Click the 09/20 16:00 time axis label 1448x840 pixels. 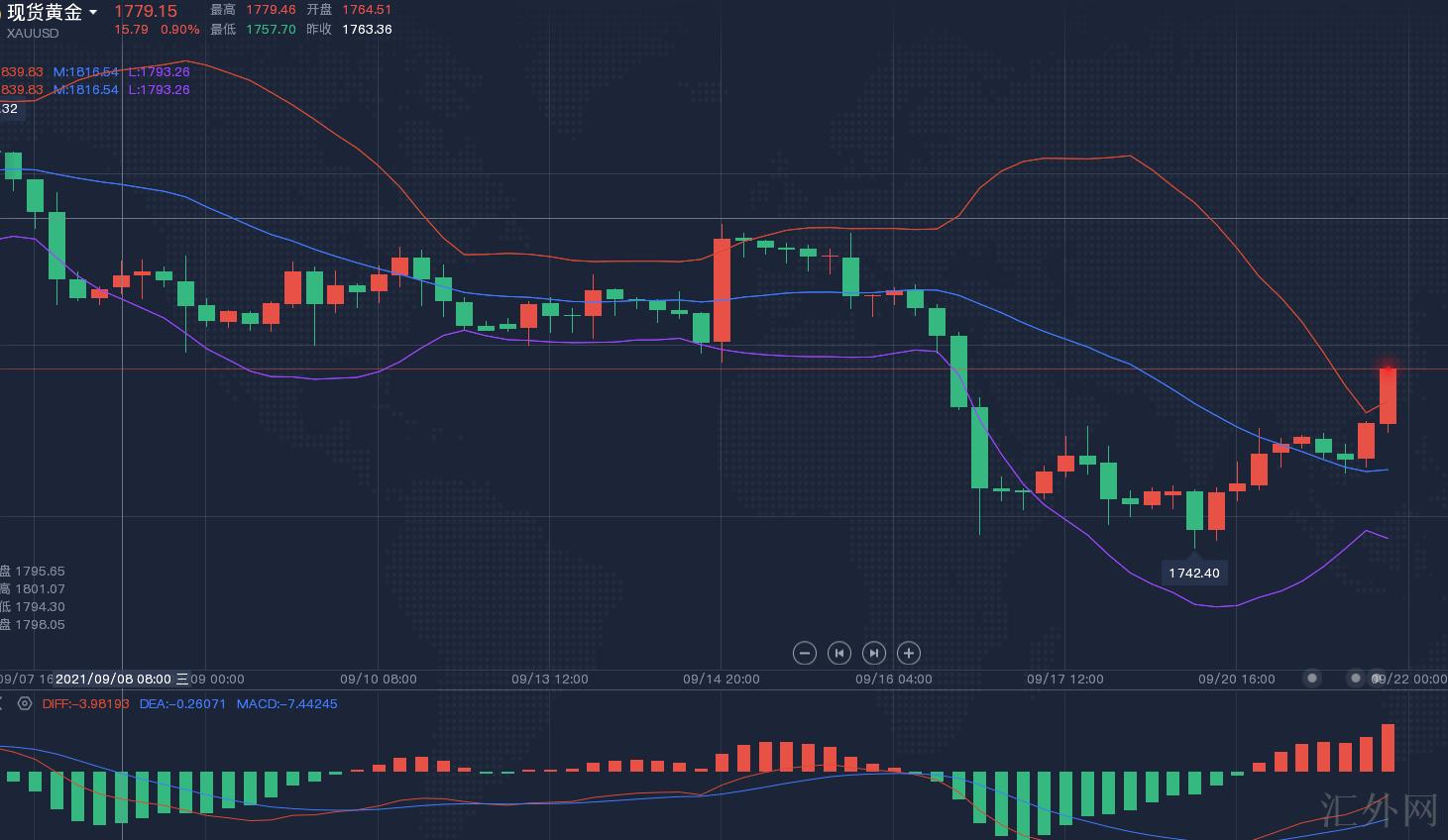(1237, 680)
